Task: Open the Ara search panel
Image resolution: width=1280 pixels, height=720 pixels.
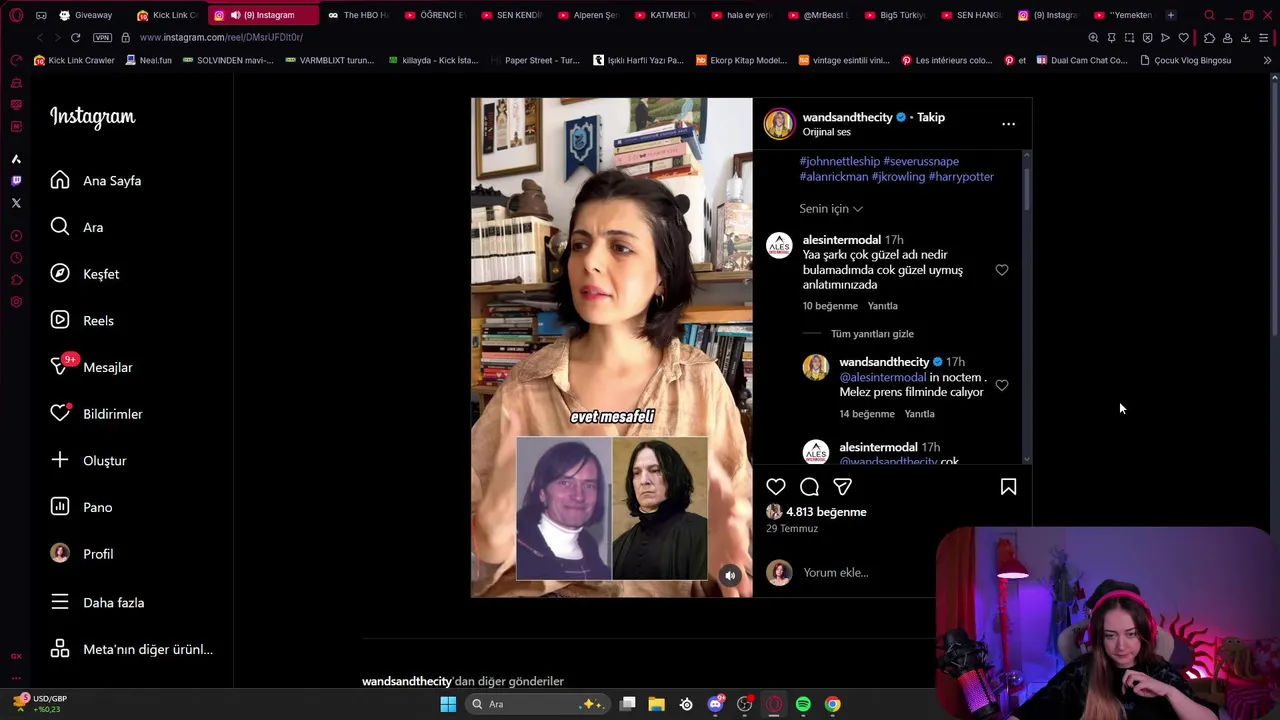Action: pyautogui.click(x=77, y=227)
